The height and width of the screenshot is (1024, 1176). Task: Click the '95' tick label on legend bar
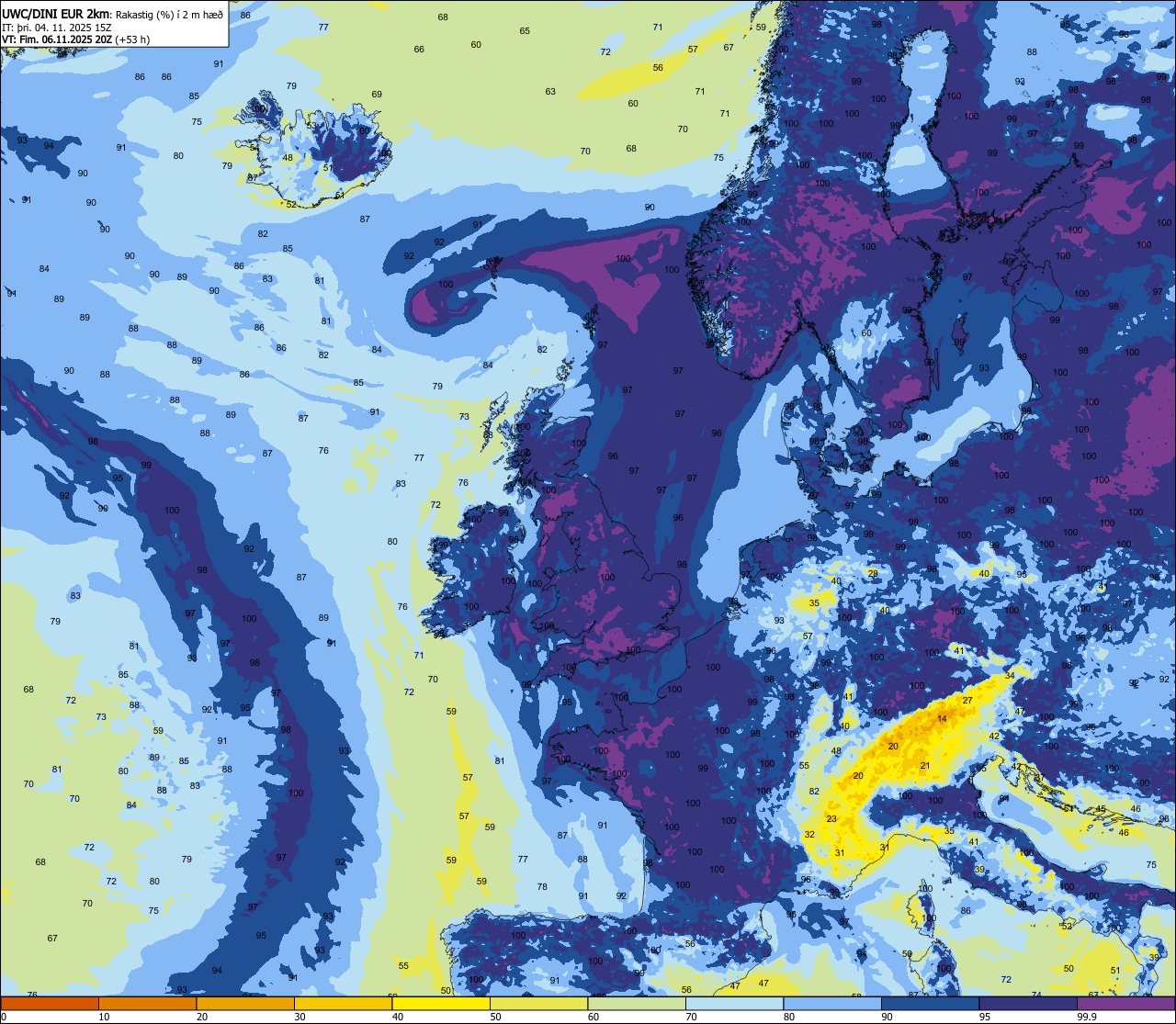click(985, 1017)
